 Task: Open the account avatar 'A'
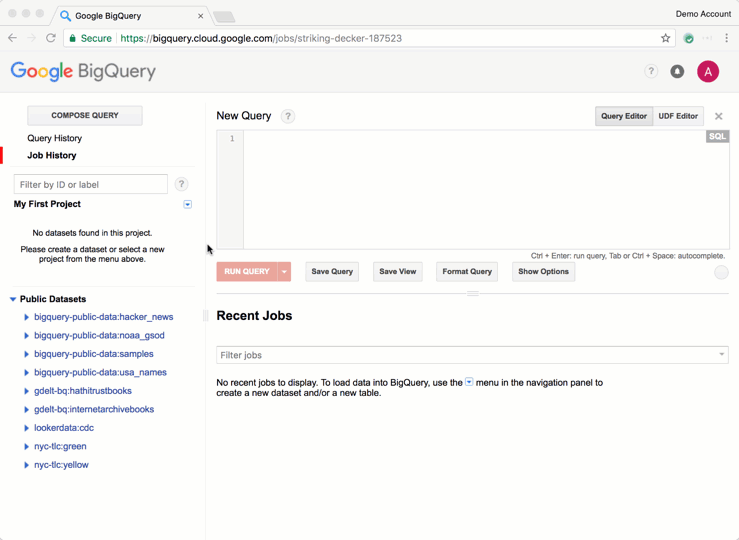[x=708, y=72]
